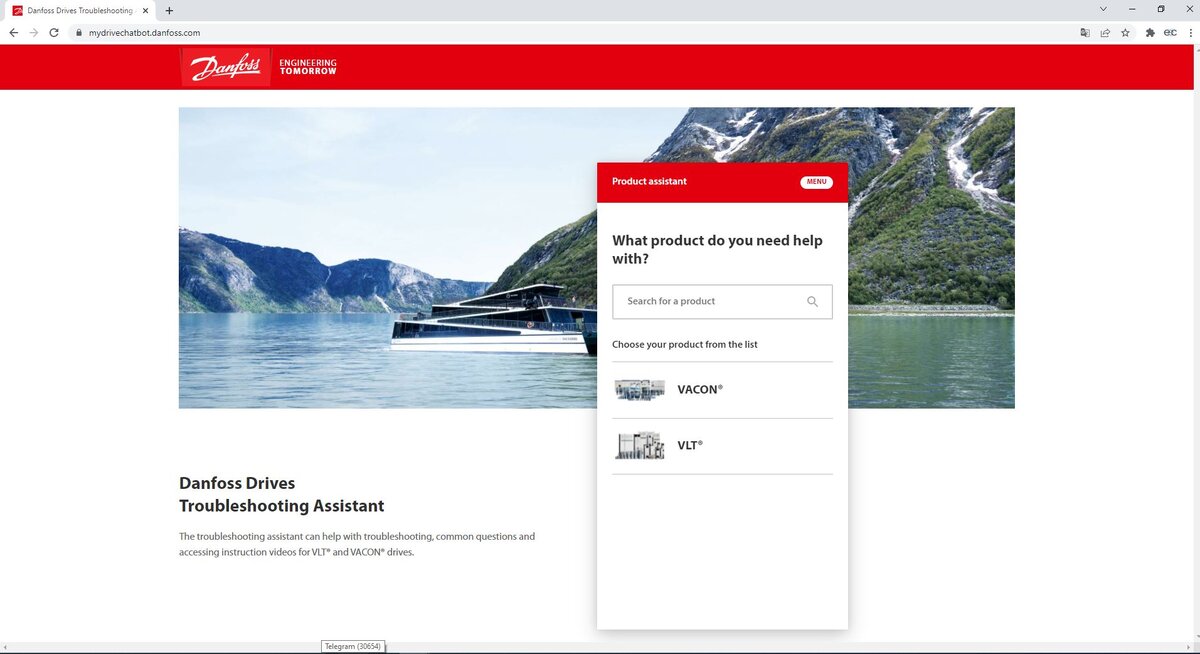Select the Danfoss Drives Troubleshooting tab
The image size is (1200, 654).
coord(80,10)
